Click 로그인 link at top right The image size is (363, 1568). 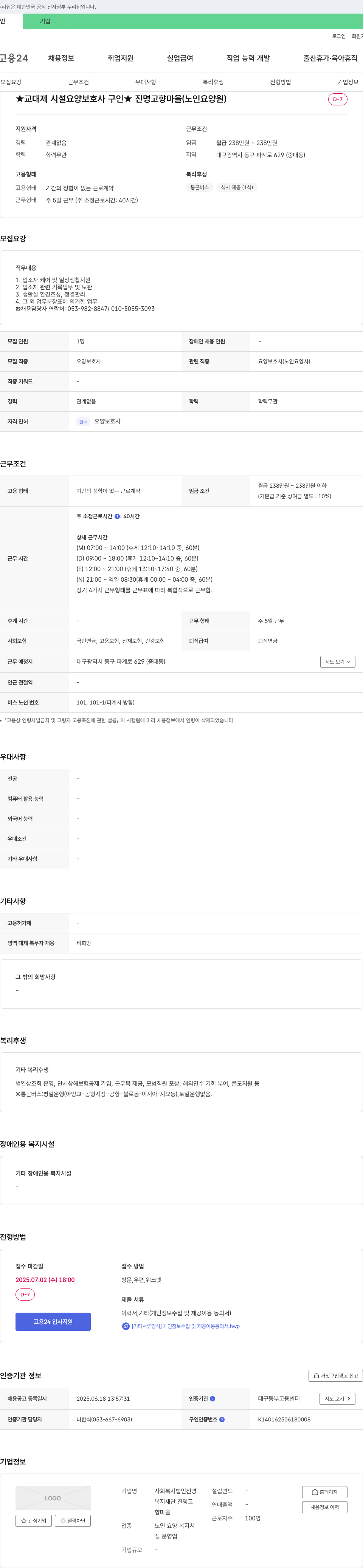[339, 37]
